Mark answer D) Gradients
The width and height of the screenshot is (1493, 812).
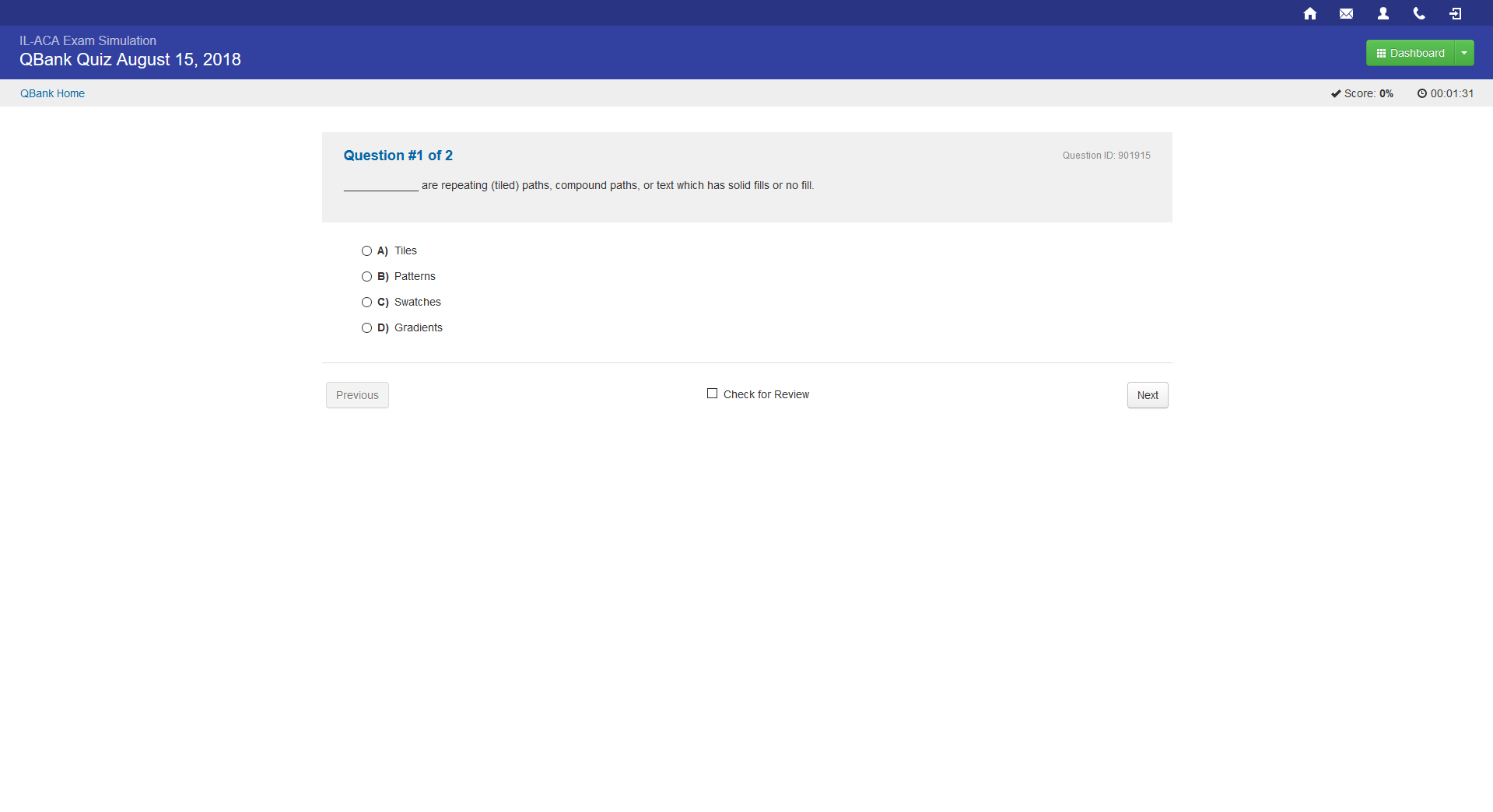click(x=366, y=327)
